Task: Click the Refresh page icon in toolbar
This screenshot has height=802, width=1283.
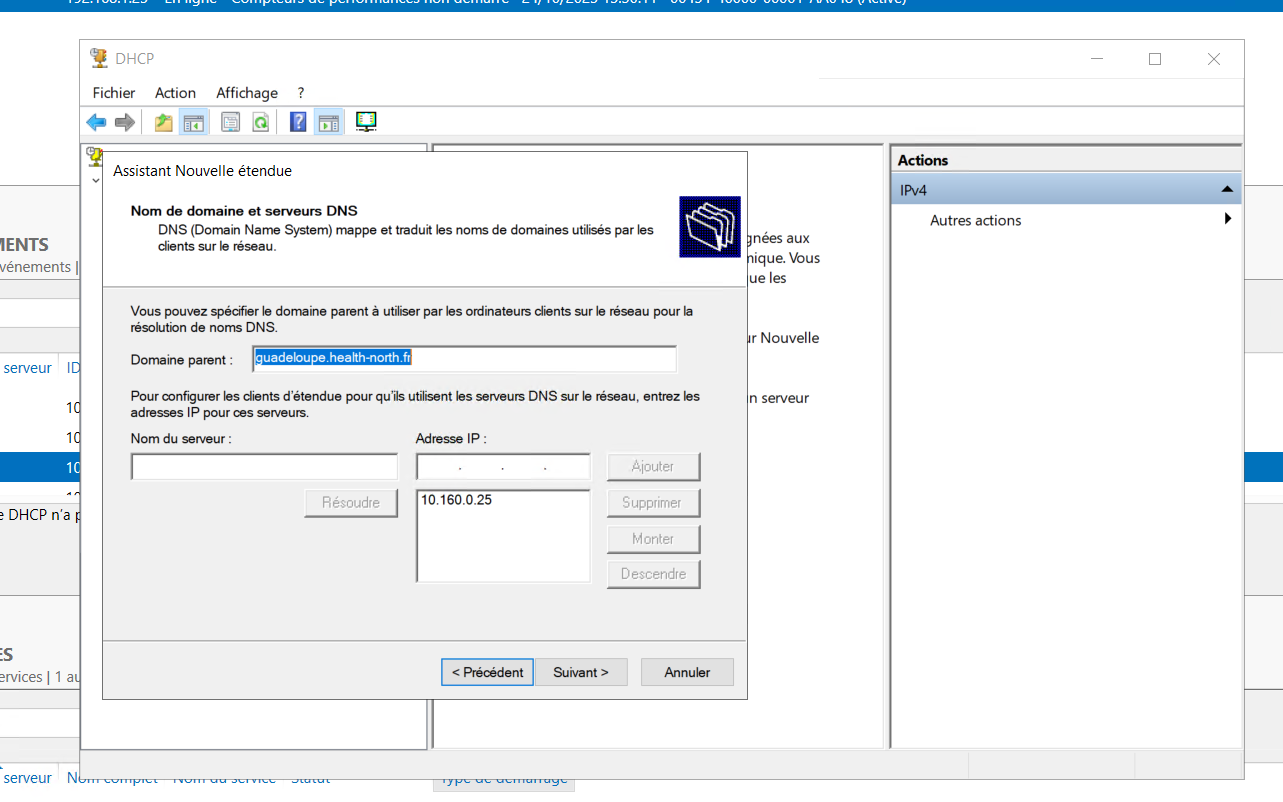Action: pos(260,122)
